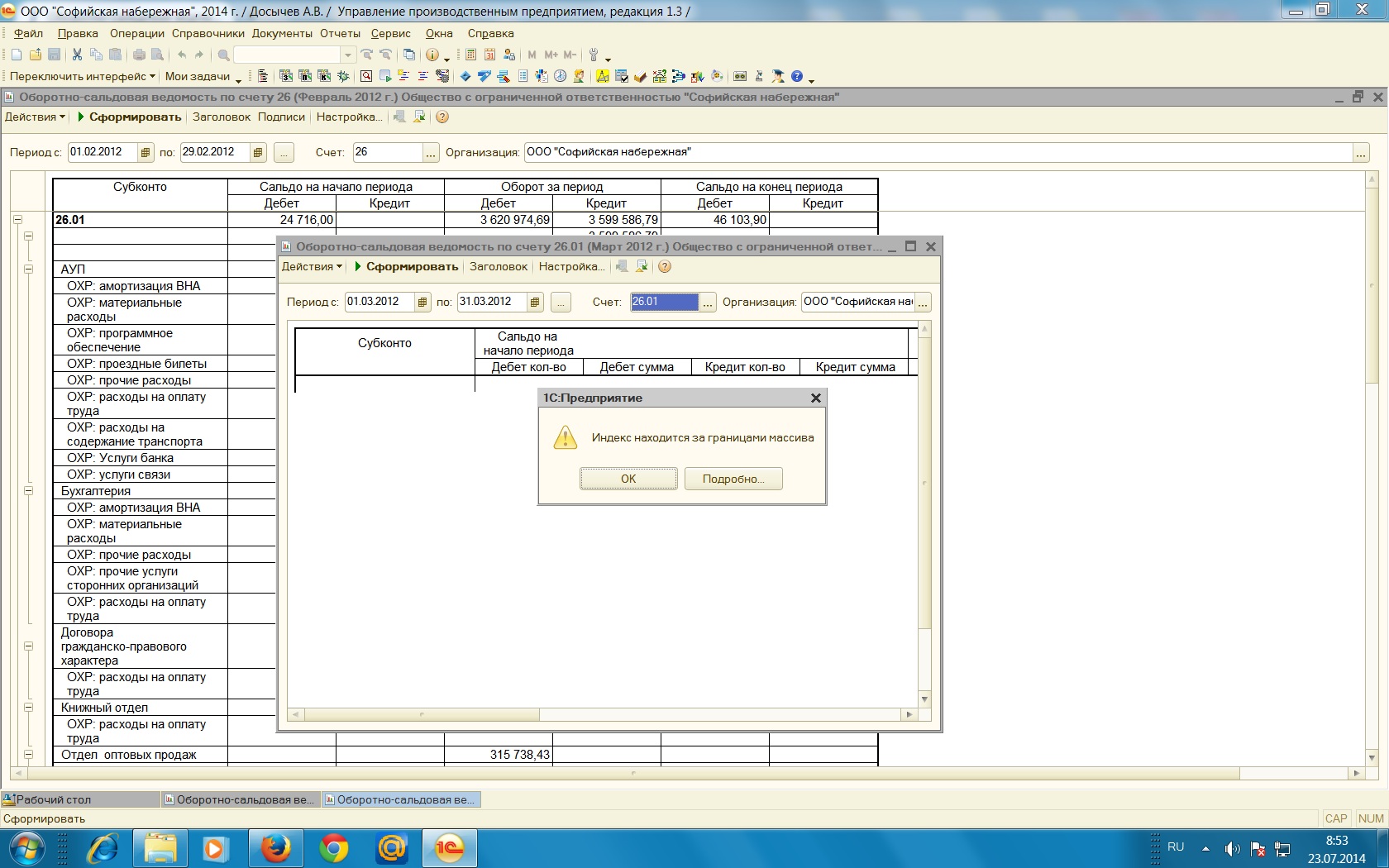Click help icon in 26.01 report toolbar

[x=665, y=266]
